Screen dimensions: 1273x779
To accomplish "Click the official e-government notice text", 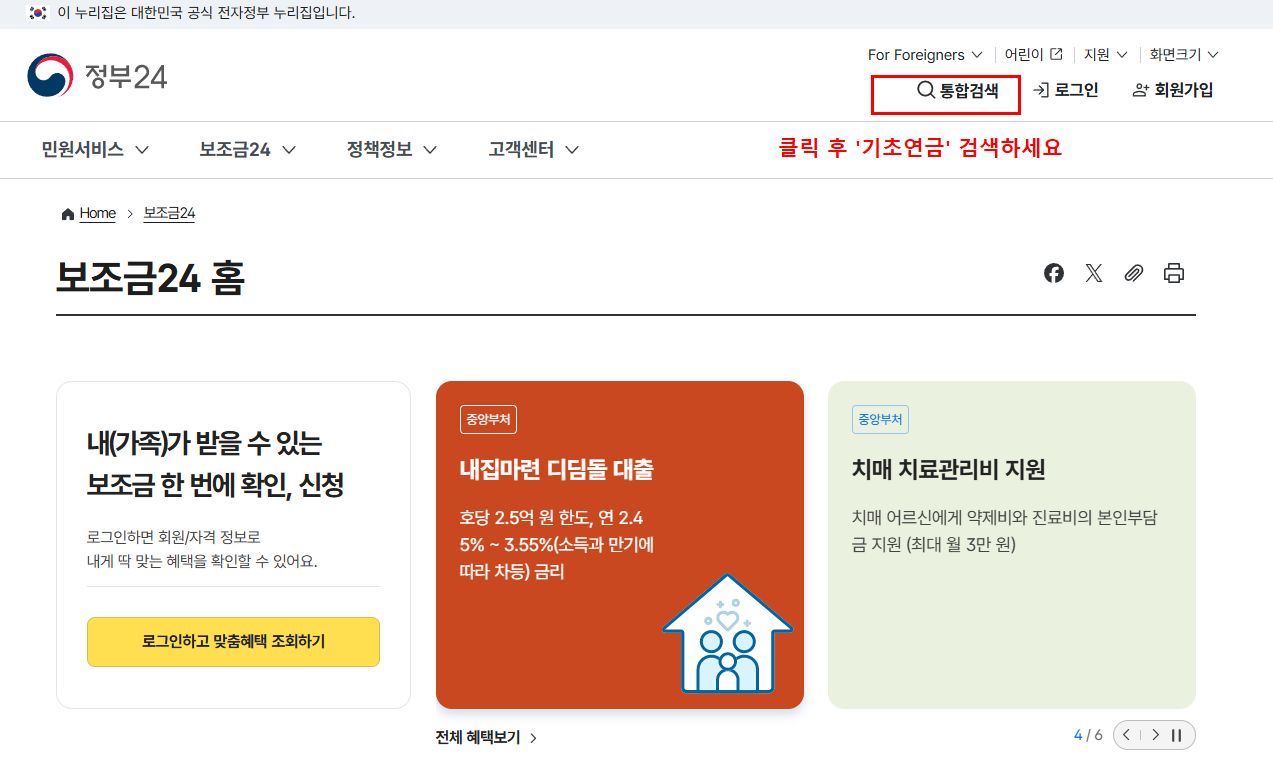I will 207,13.
